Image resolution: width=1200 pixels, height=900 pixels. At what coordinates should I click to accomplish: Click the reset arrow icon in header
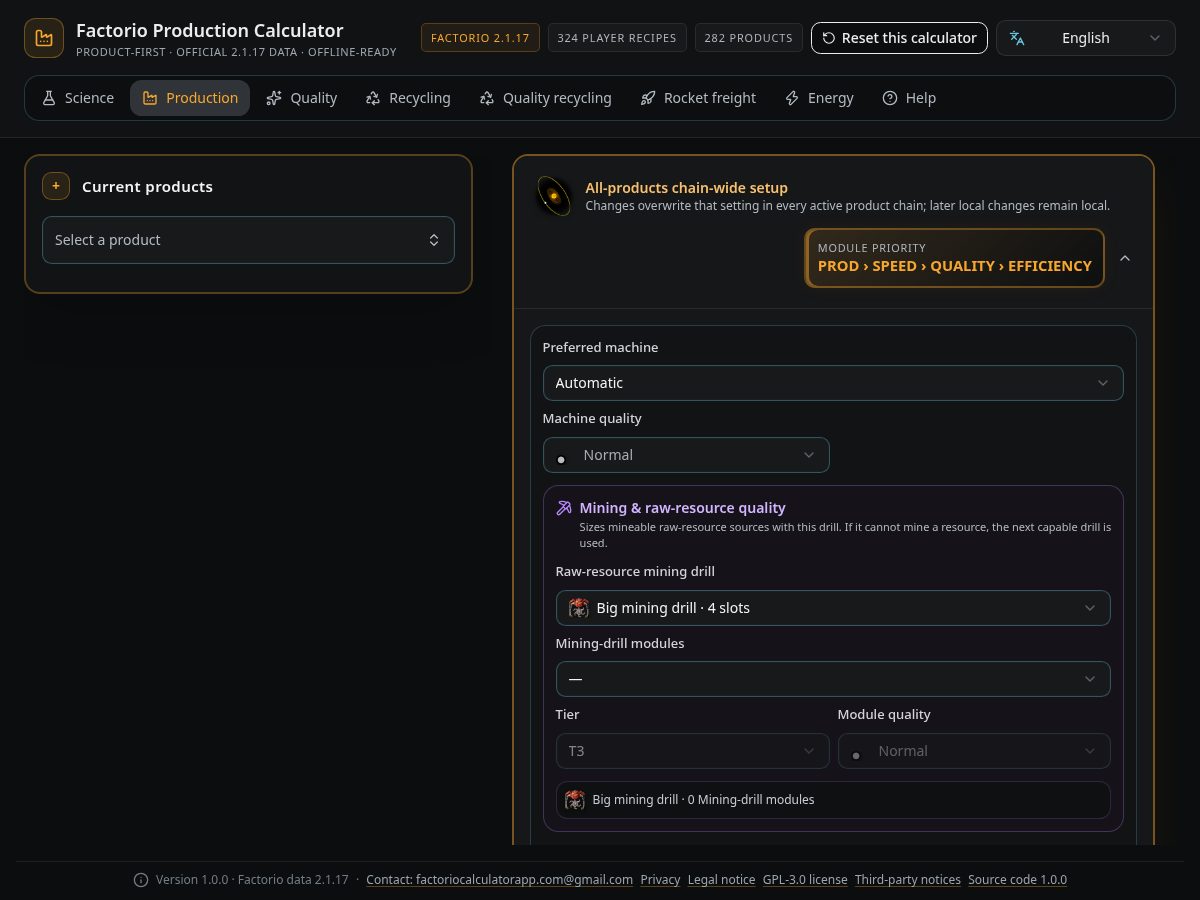click(x=829, y=38)
